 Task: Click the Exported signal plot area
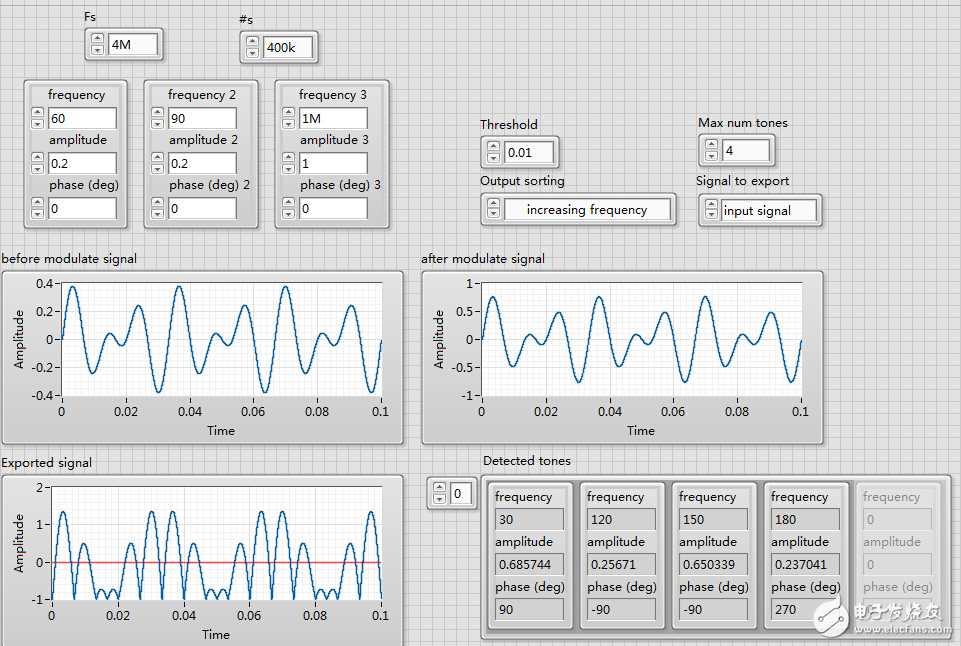pos(216,543)
